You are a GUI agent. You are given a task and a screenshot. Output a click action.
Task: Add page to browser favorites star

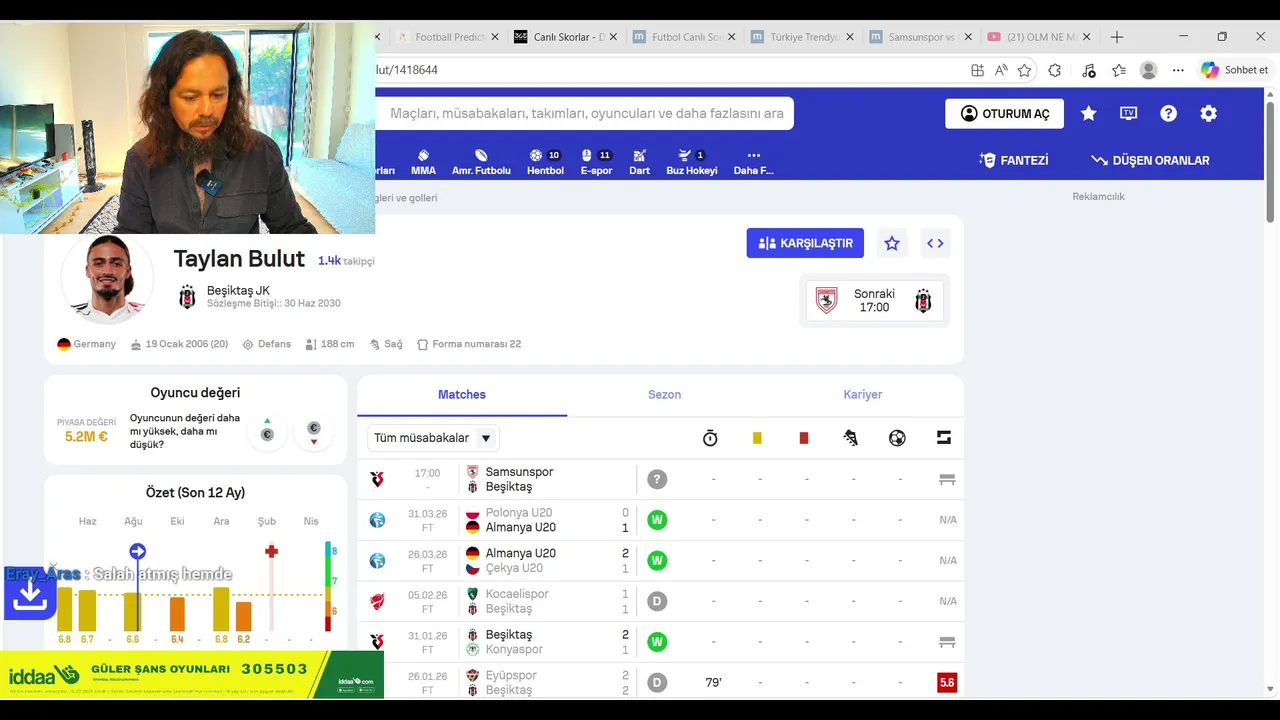[1024, 70]
